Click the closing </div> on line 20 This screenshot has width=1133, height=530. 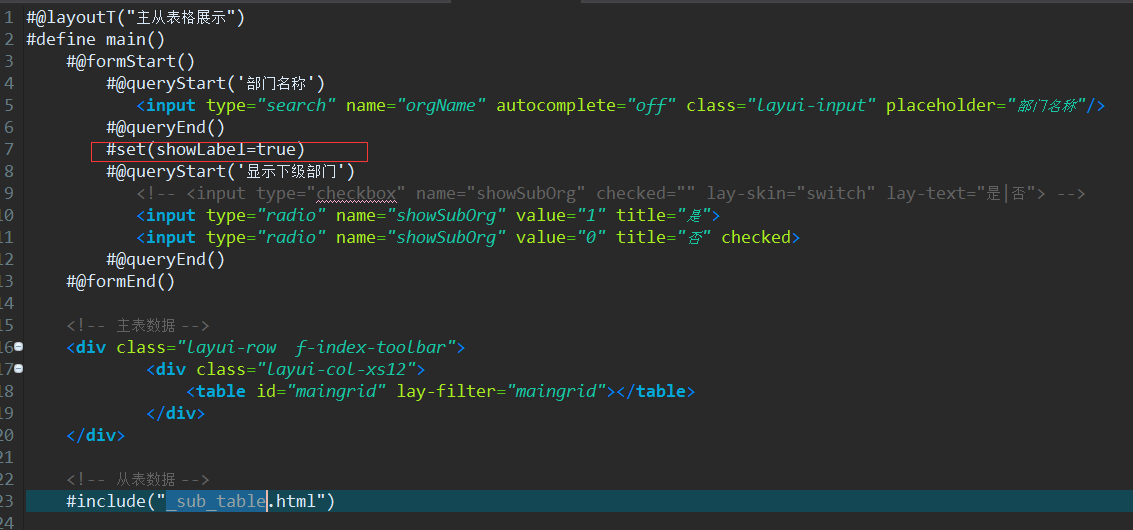96,435
